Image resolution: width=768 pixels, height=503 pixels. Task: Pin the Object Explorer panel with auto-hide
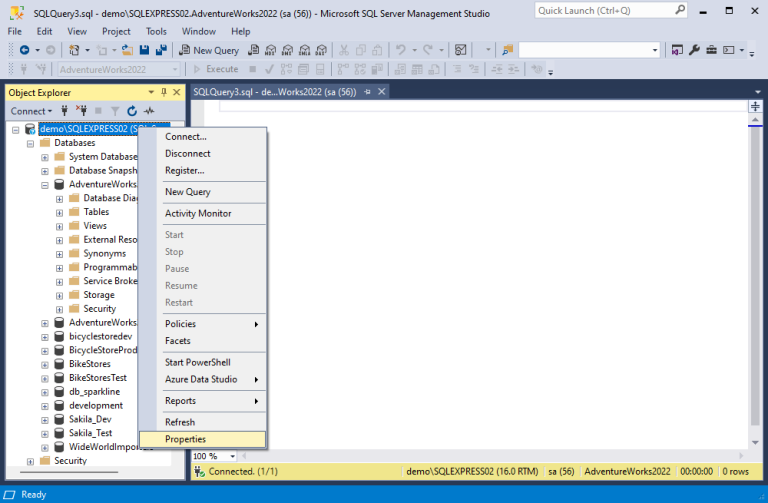click(164, 92)
